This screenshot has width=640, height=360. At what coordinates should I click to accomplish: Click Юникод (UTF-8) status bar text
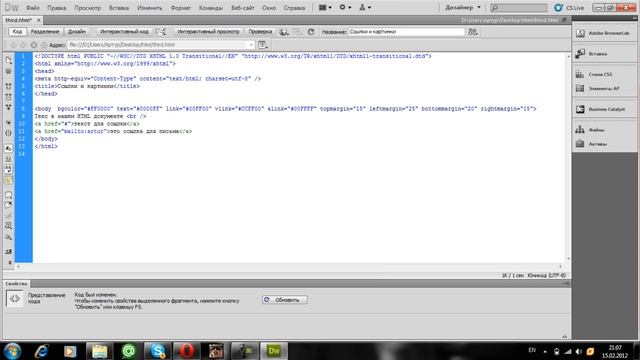coord(547,276)
